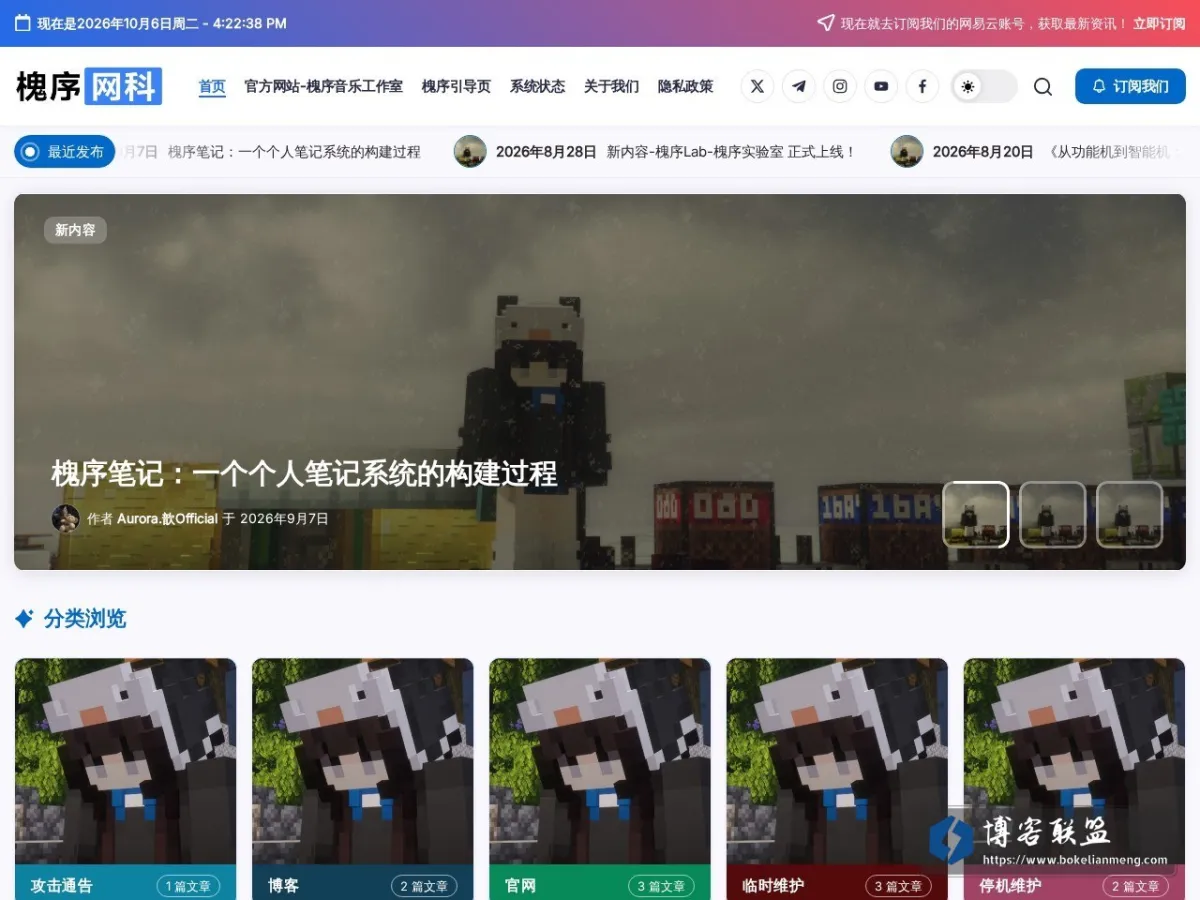Screen dimensions: 1200x900
Task: Open ticker item 新内容-槐序Lab-槐序实验室 正式上线
Action: 731,152
